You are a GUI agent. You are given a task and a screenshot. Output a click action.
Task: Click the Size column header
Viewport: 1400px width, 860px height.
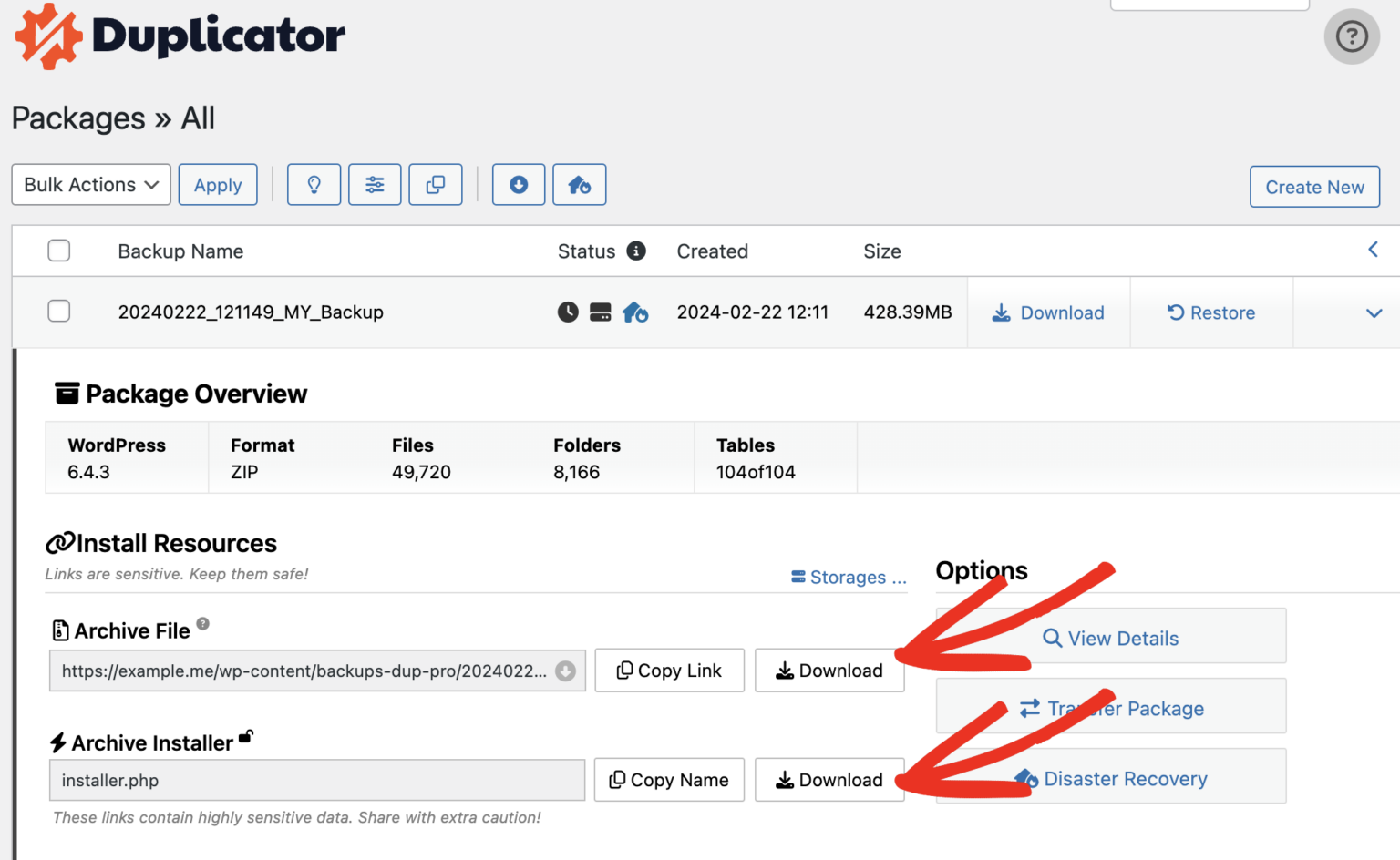882,251
